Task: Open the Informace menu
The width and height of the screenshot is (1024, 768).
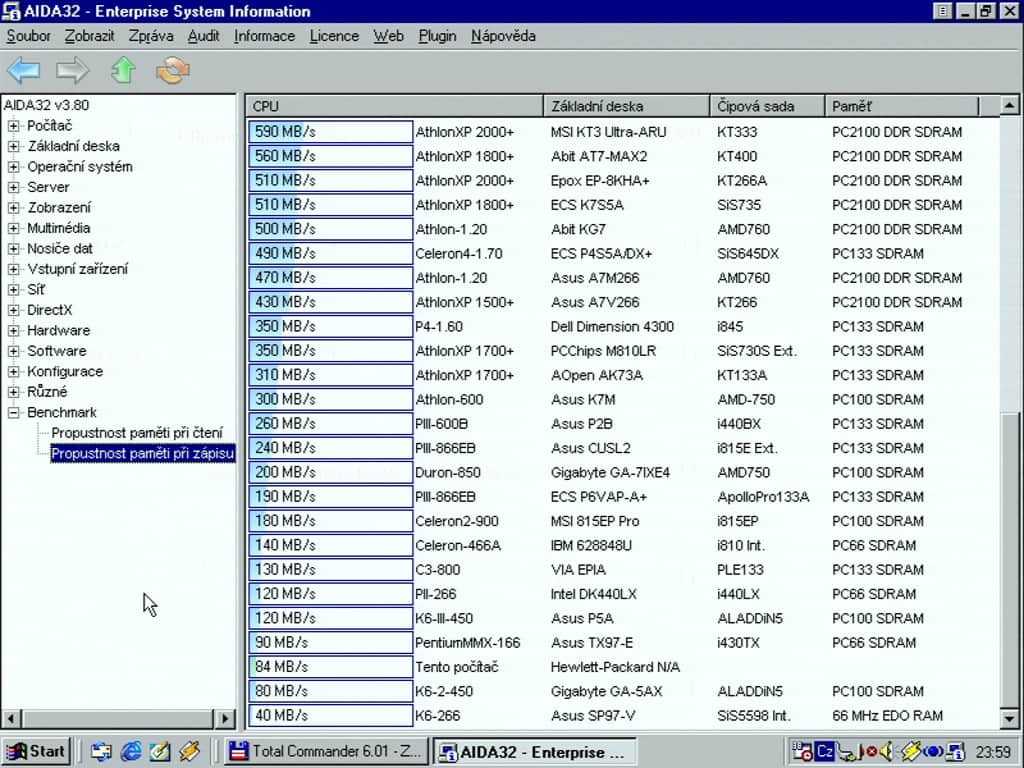Action: click(264, 36)
